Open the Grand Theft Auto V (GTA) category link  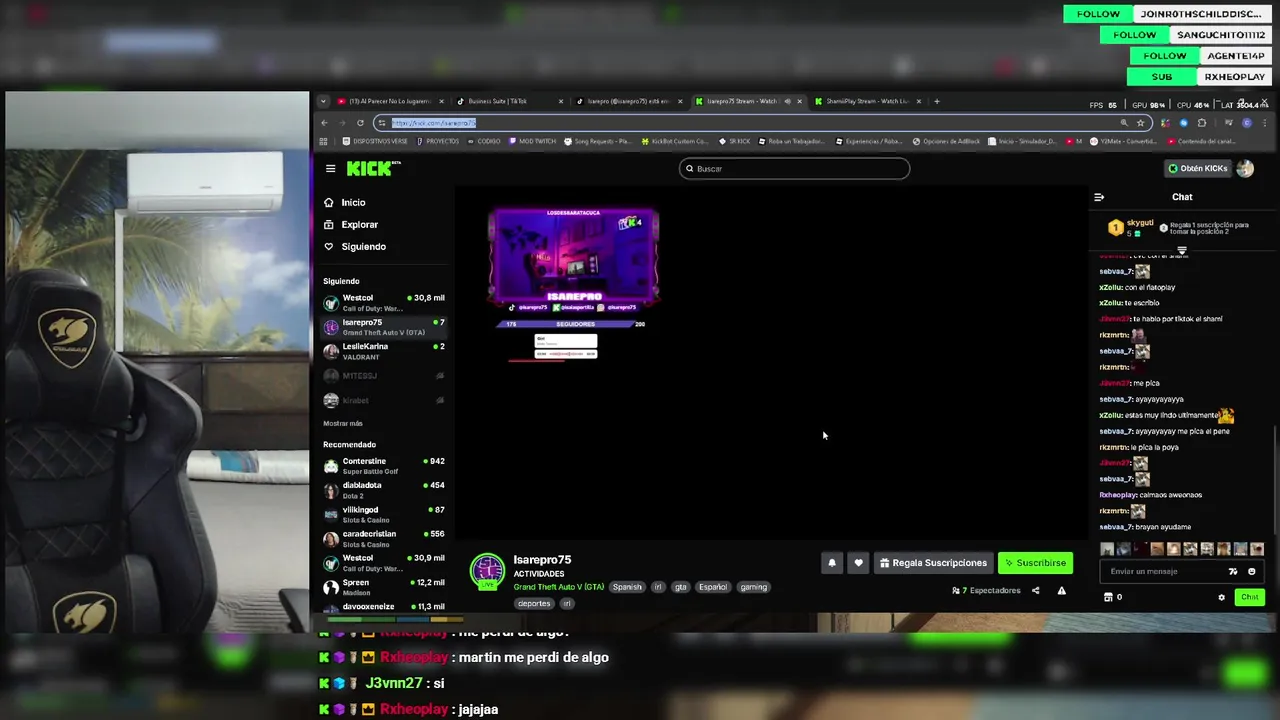click(x=559, y=587)
